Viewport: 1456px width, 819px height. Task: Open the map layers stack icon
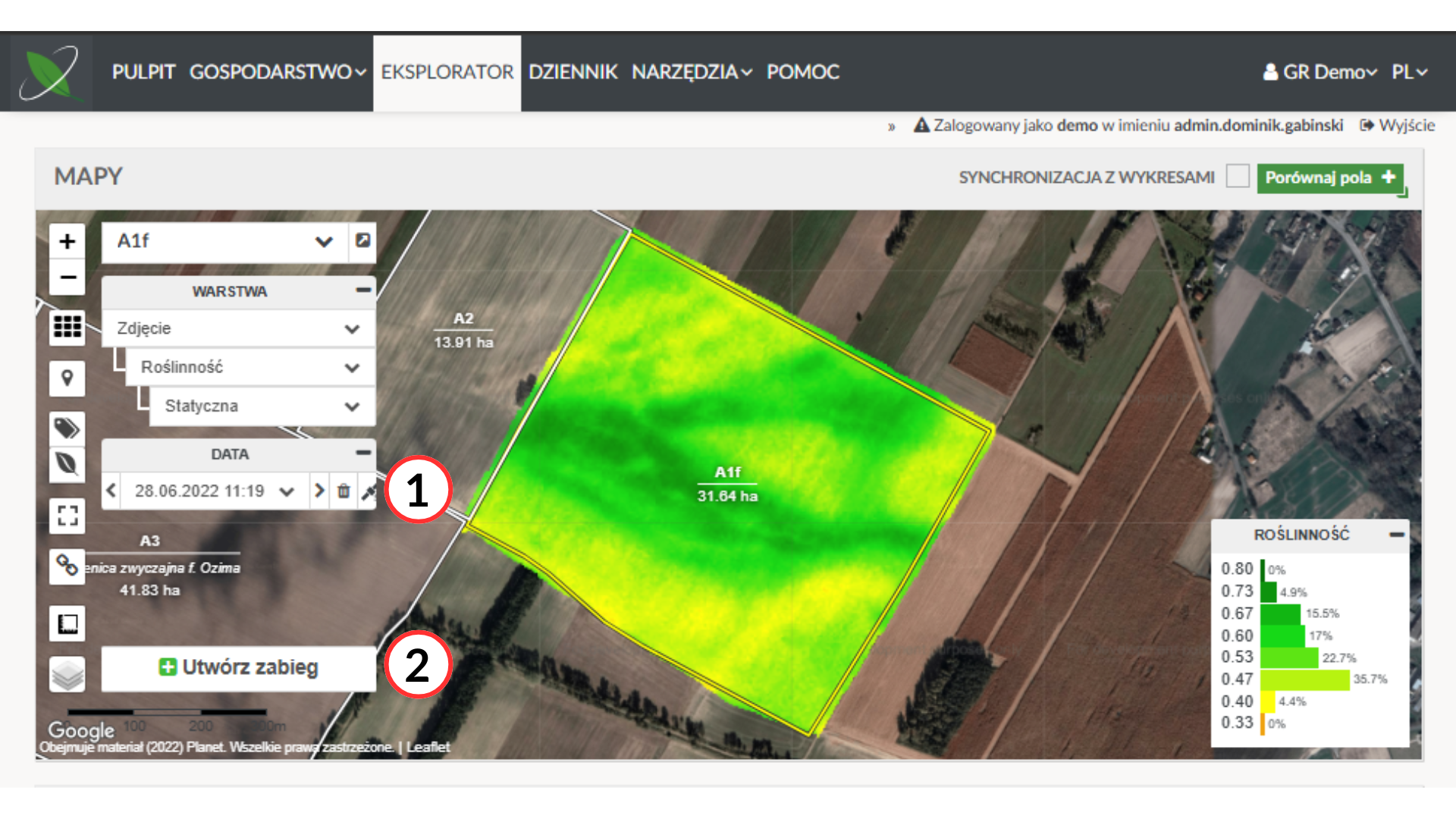click(x=67, y=673)
